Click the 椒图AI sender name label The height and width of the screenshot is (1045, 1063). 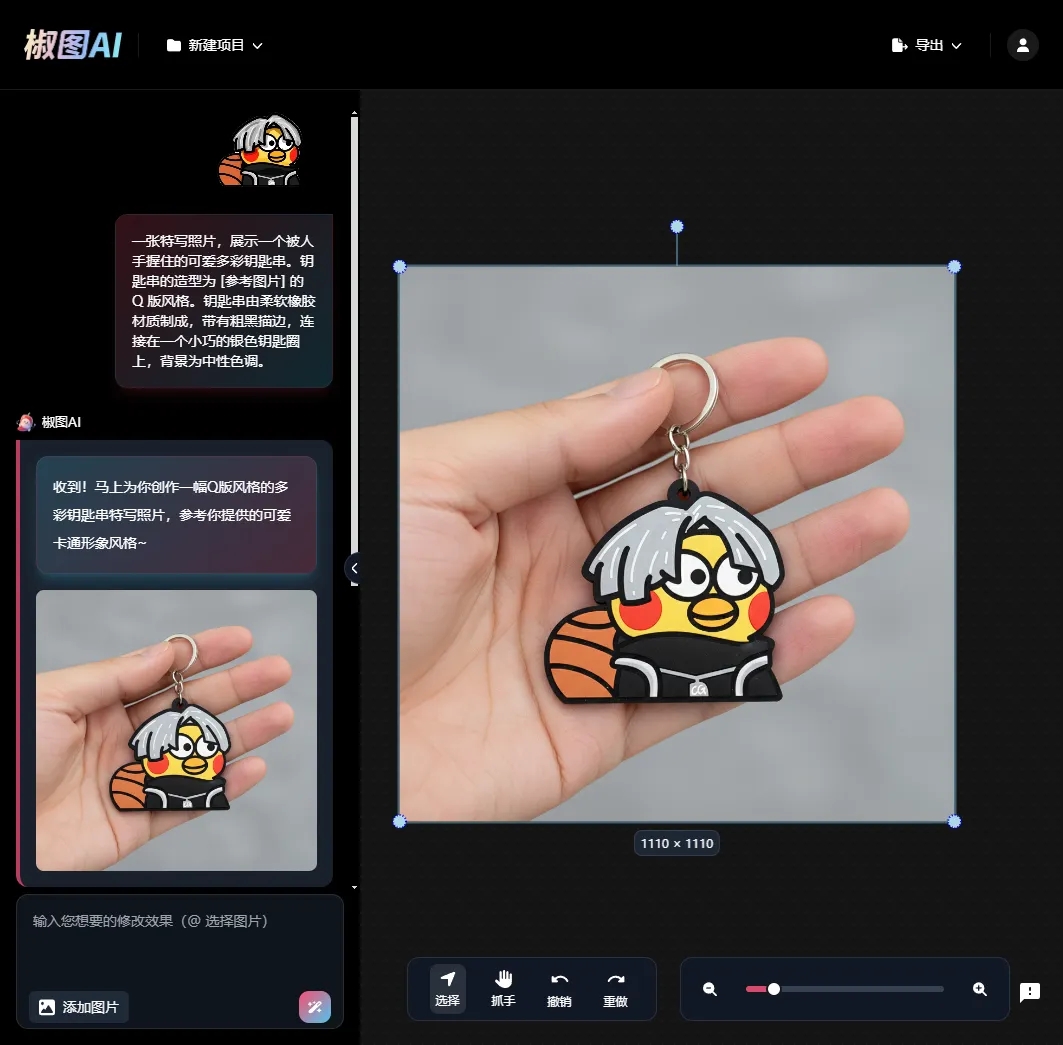[61, 422]
